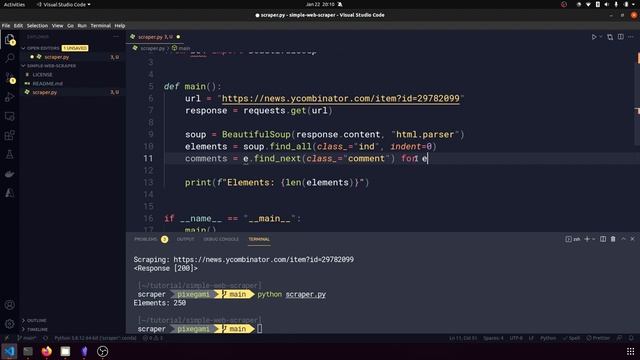Open the Explorer view in activity bar
Viewport: 640px width, 360px height.
point(10,39)
